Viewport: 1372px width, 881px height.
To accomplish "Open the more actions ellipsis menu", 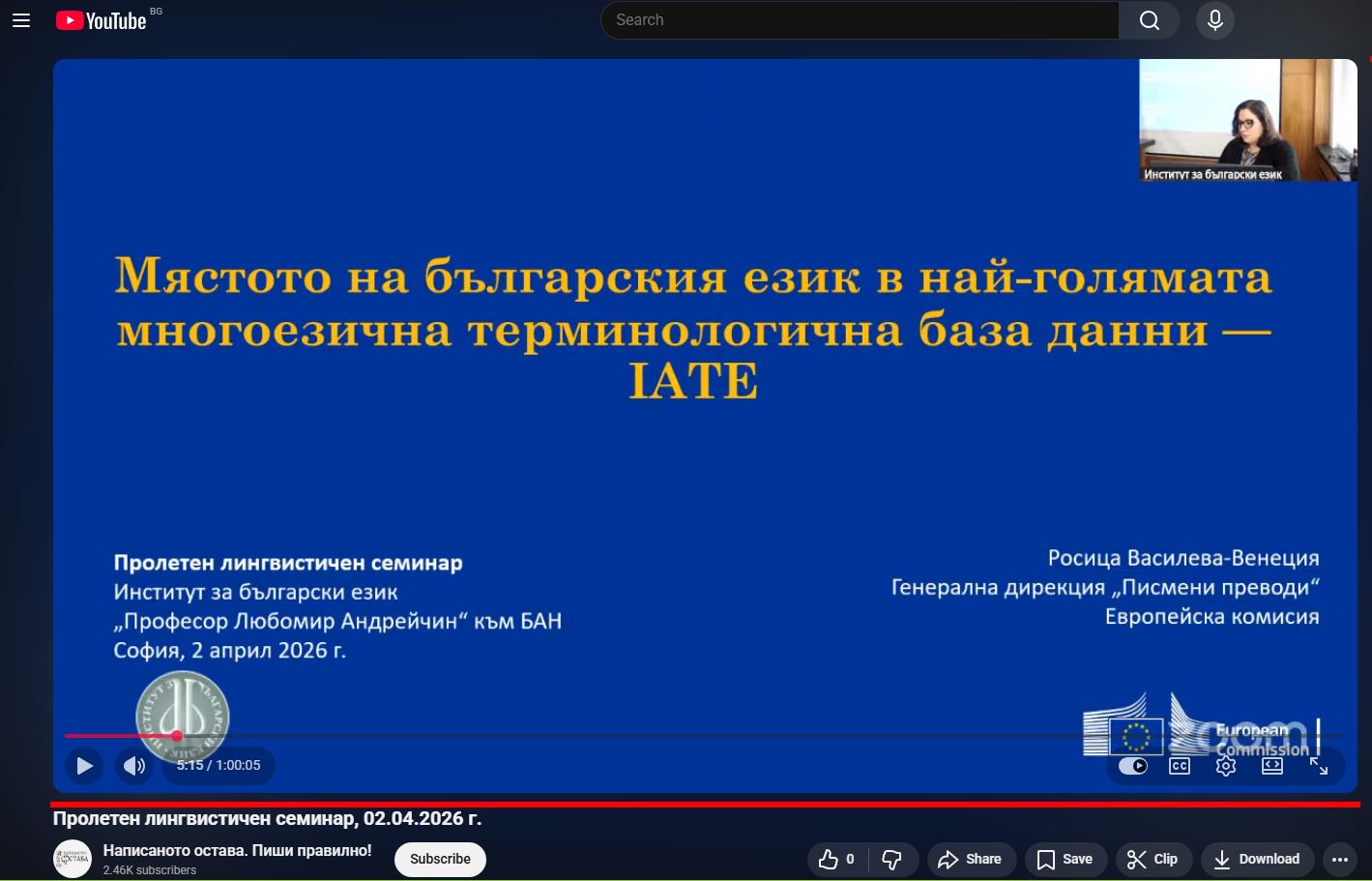I will pyautogui.click(x=1339, y=859).
